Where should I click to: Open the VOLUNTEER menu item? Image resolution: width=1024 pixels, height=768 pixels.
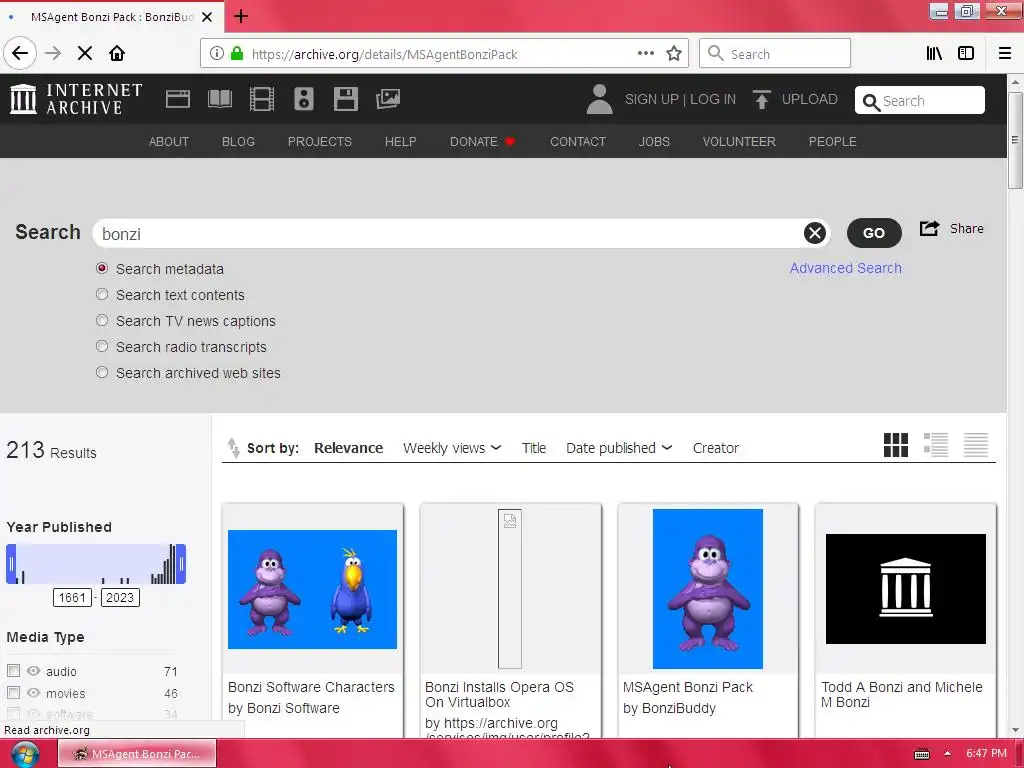[x=739, y=142]
